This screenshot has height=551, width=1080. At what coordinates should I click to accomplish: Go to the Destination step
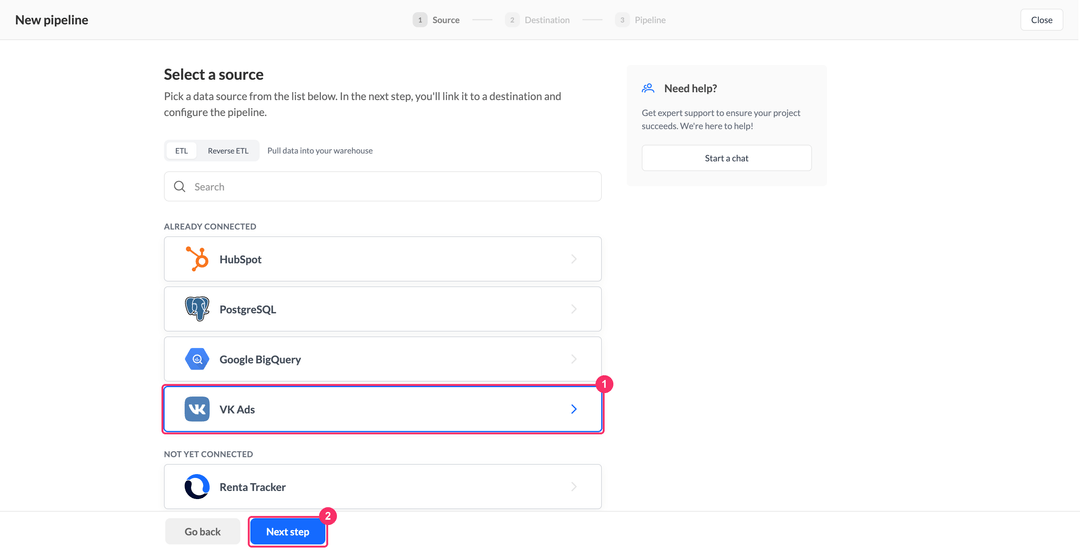point(537,20)
